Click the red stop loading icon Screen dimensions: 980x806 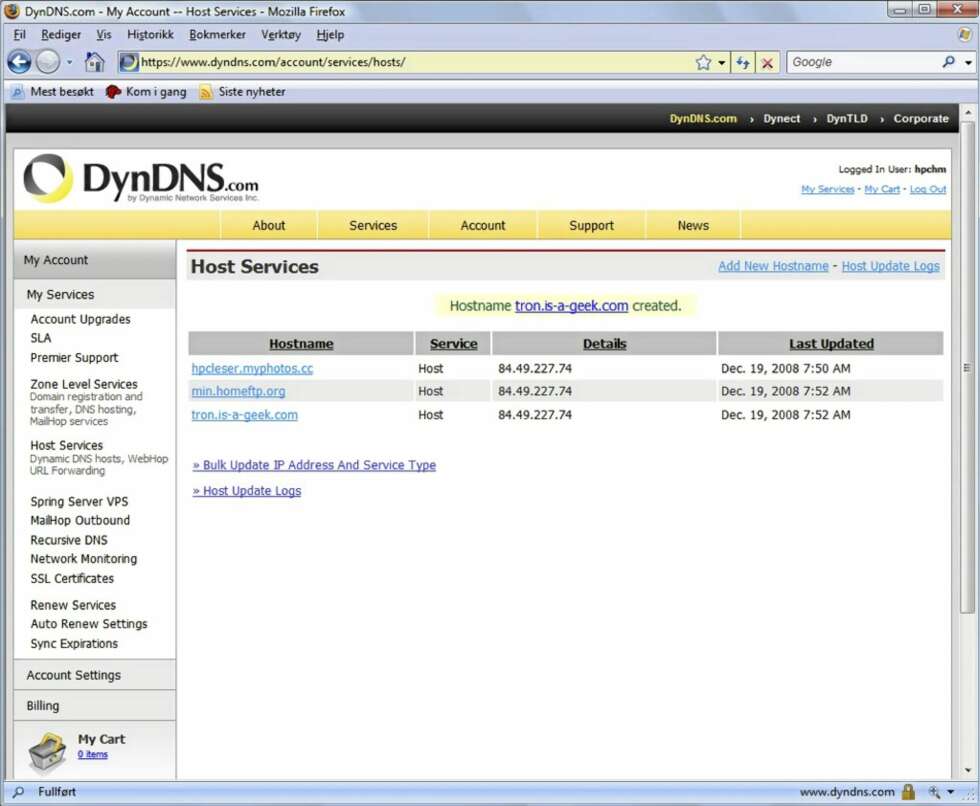coord(768,62)
